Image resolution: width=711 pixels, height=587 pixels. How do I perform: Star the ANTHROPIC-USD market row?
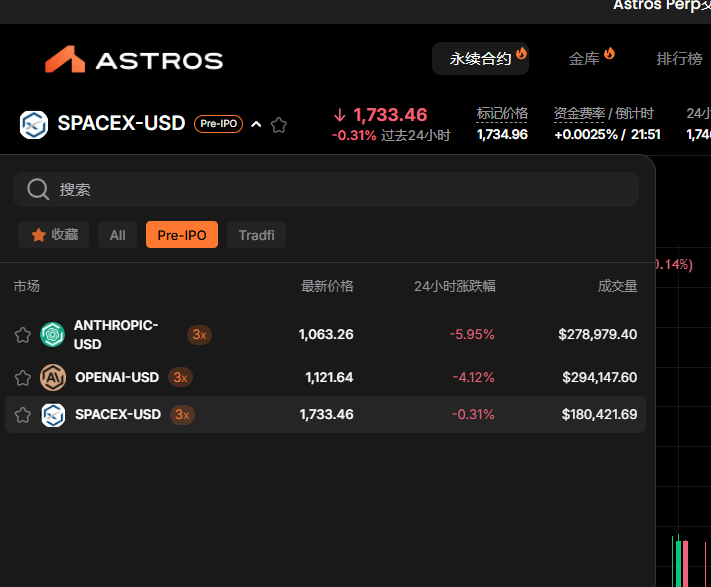pyautogui.click(x=23, y=335)
